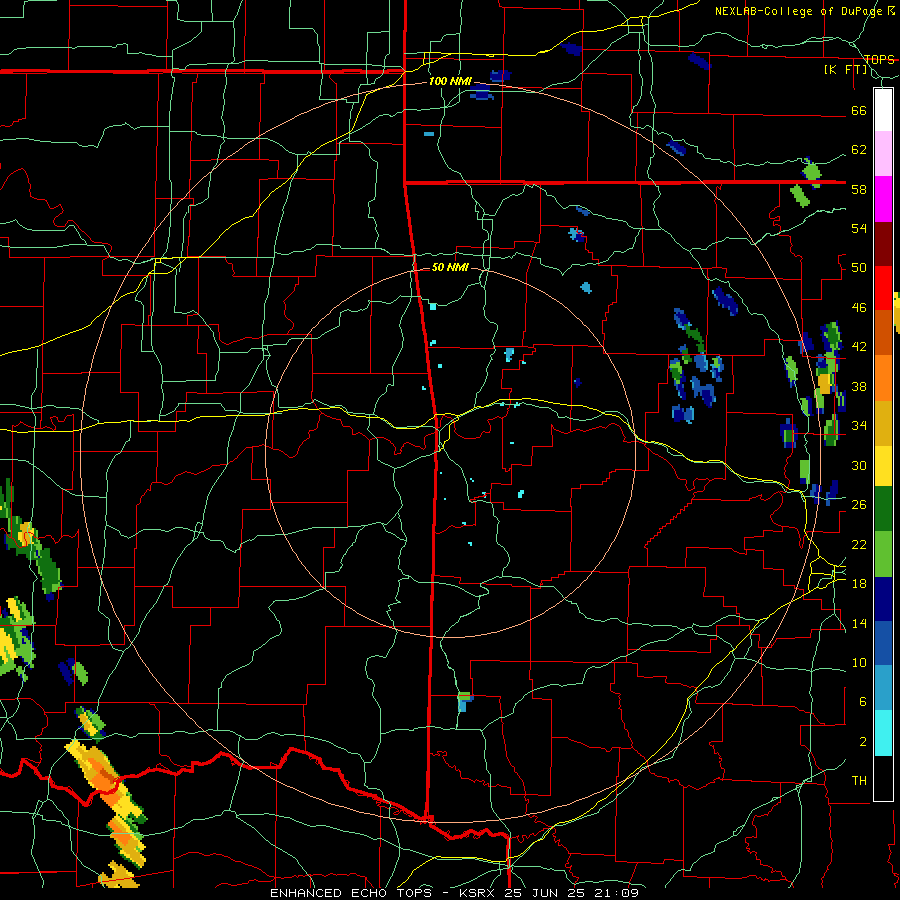The height and width of the screenshot is (900, 900).
Task: Click the 34 legend value
Action: pos(859,426)
